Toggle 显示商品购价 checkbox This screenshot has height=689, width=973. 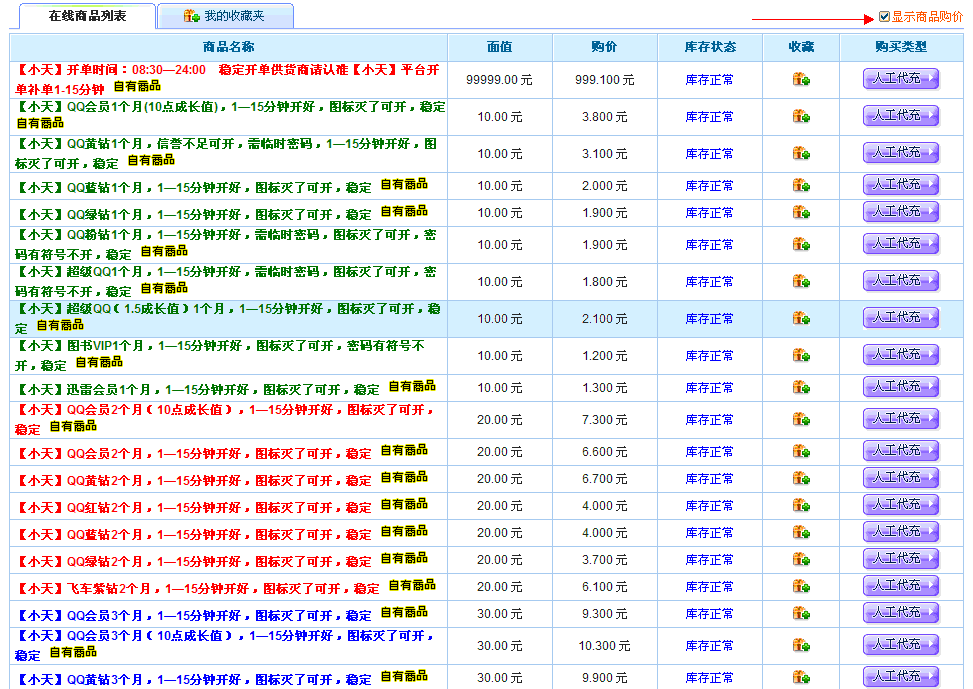(x=884, y=17)
